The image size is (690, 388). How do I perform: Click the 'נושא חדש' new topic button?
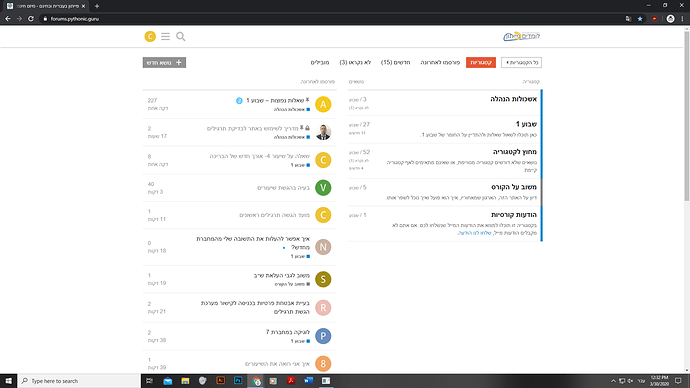tap(164, 62)
